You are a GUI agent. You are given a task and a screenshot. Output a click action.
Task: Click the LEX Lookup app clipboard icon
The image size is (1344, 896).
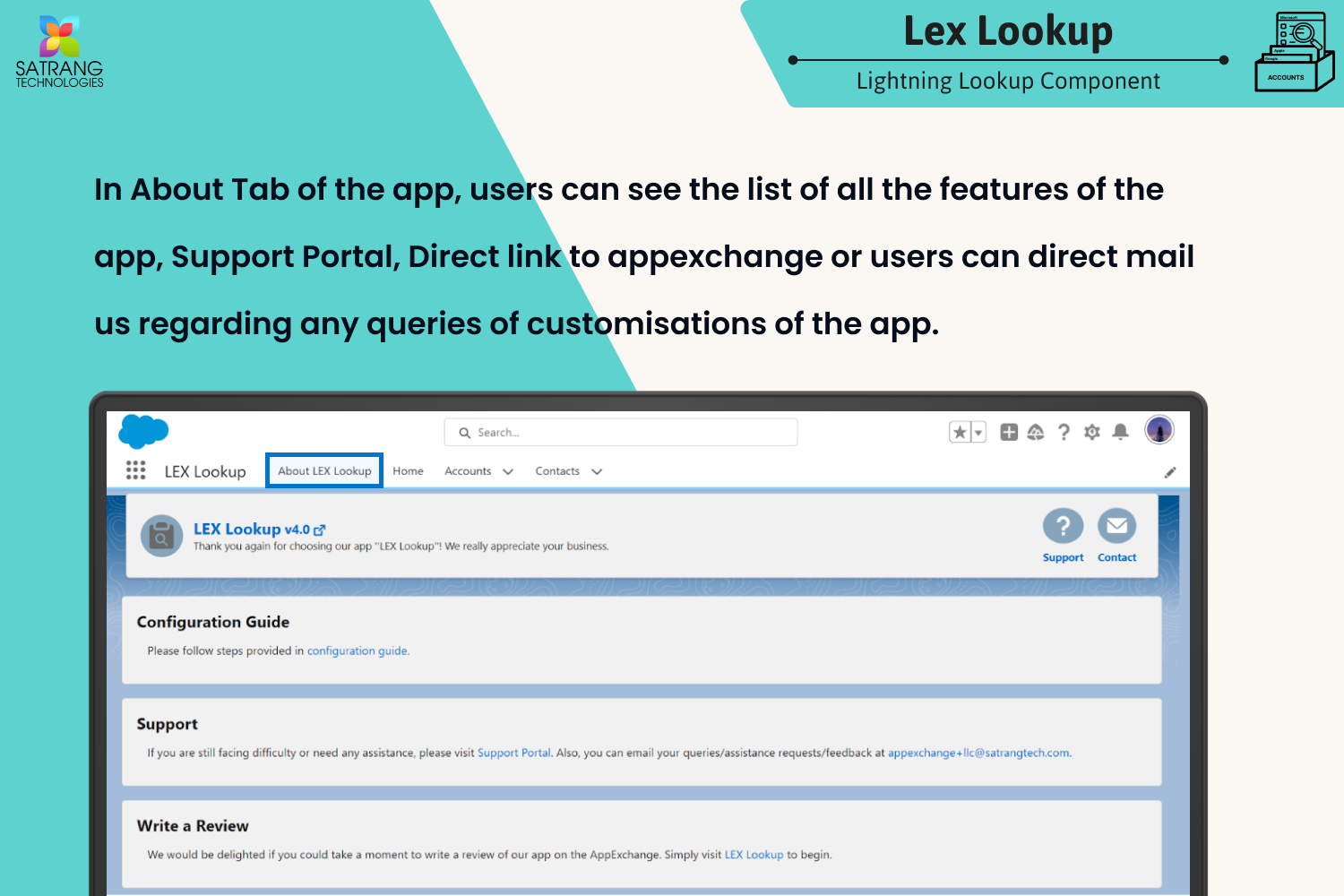click(x=162, y=536)
